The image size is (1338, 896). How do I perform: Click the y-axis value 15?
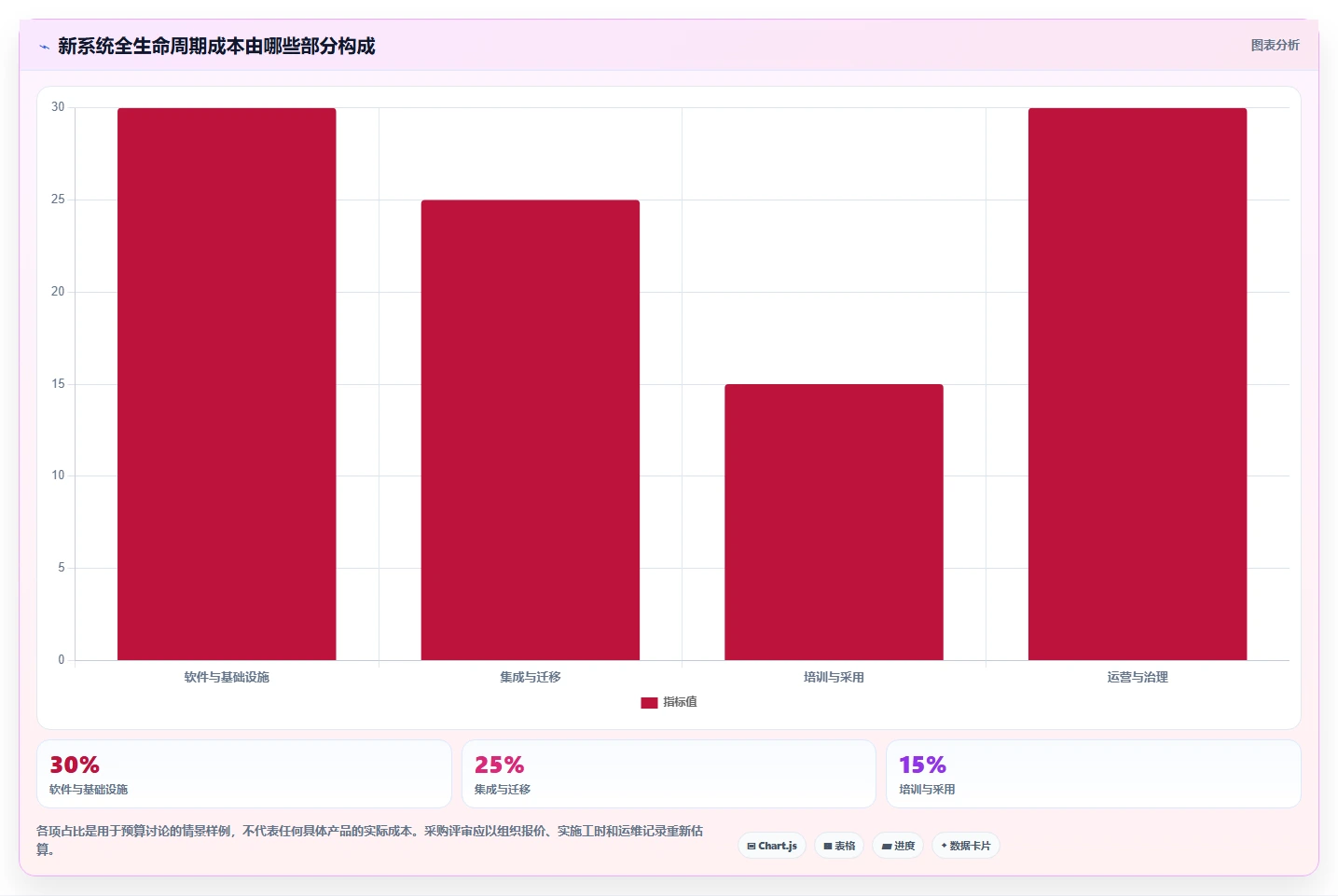(58, 384)
